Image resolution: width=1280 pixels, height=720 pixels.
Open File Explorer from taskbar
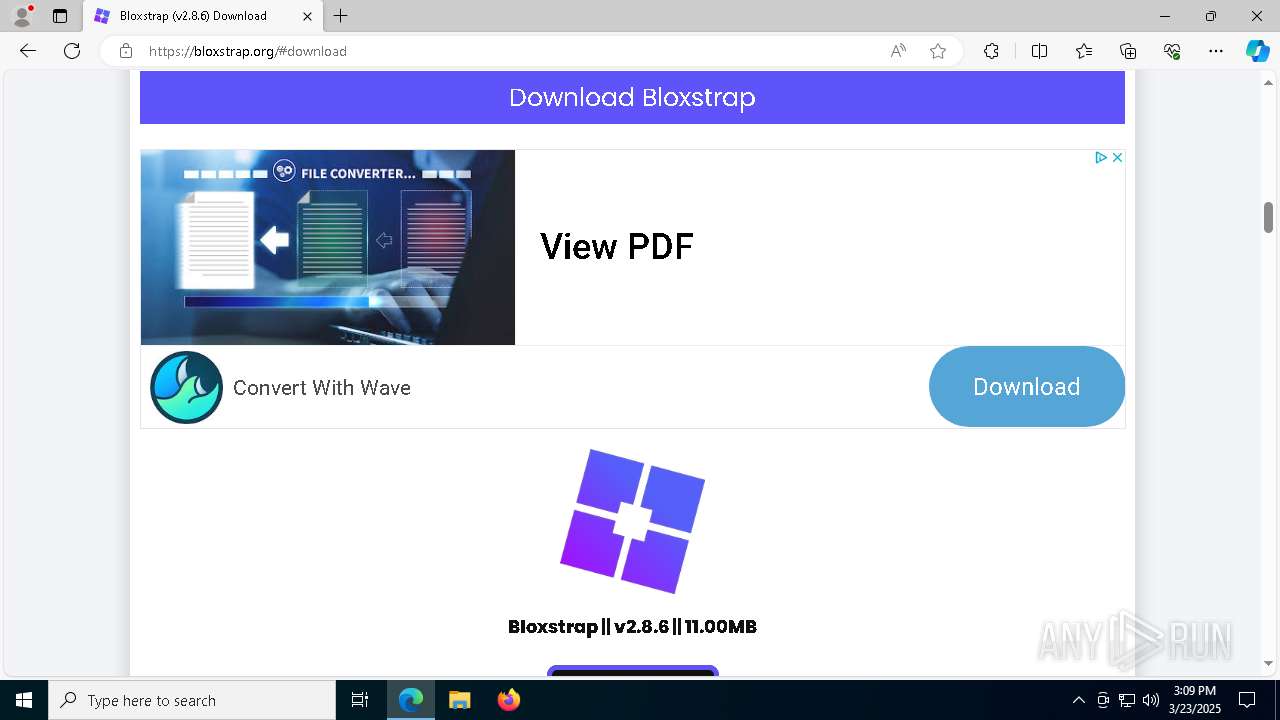point(460,700)
